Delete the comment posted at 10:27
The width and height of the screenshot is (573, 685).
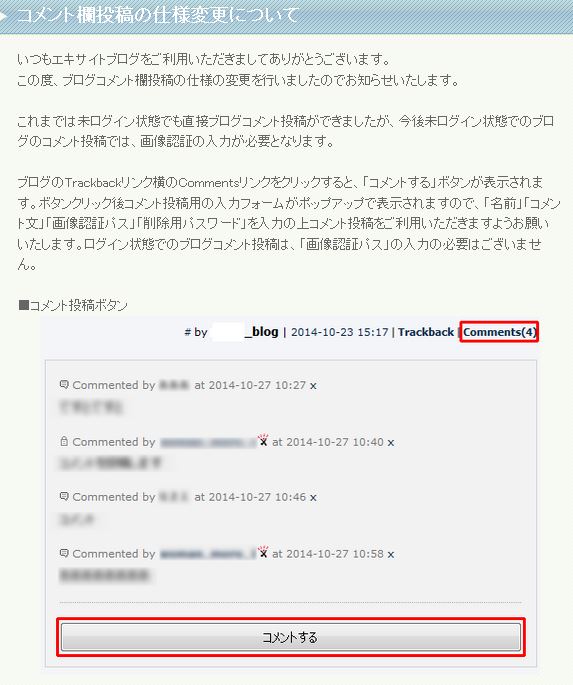pyautogui.click(x=313, y=386)
